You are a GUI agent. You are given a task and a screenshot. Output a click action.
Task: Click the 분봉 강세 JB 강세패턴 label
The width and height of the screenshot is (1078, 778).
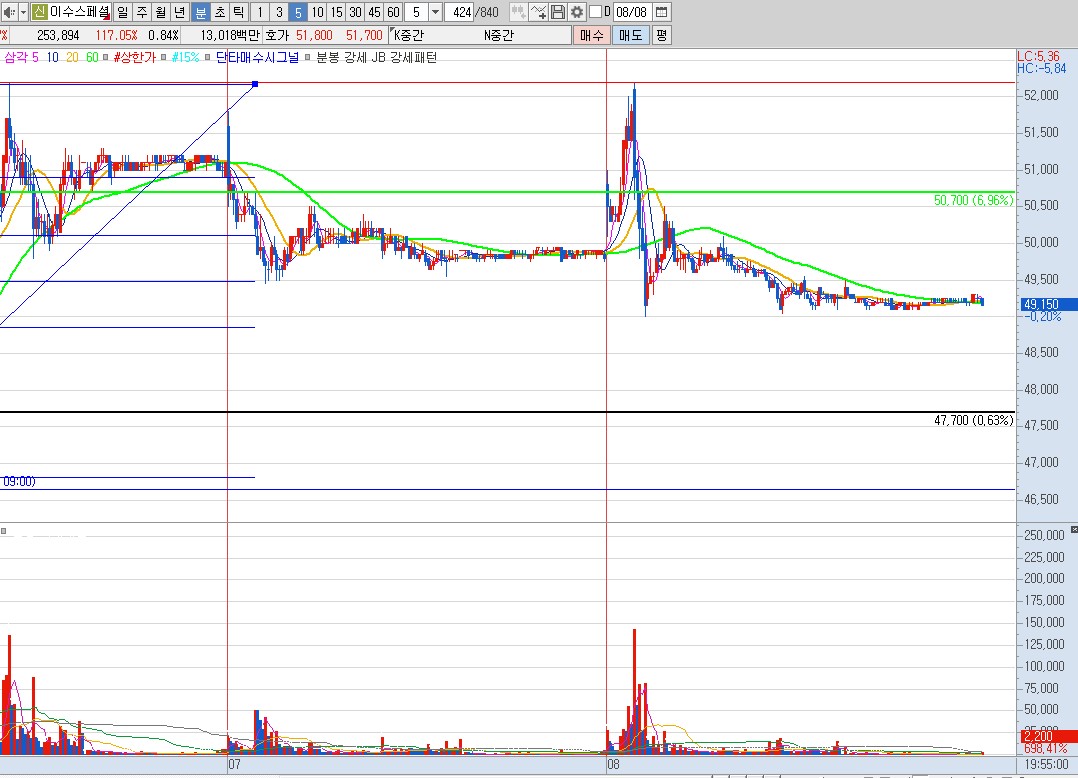[376, 57]
